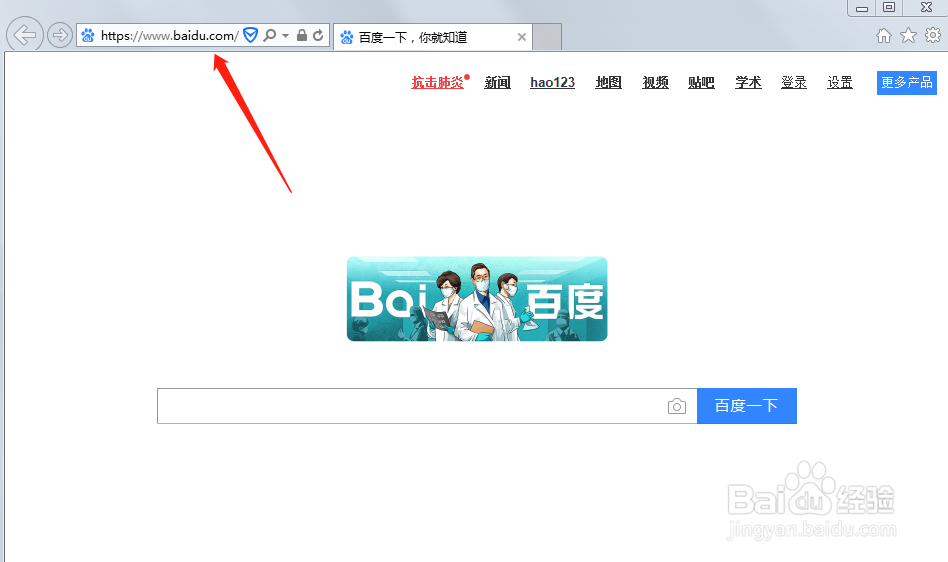Refresh the page with the reload icon
Screen dimensions: 948x562
[x=318, y=35]
